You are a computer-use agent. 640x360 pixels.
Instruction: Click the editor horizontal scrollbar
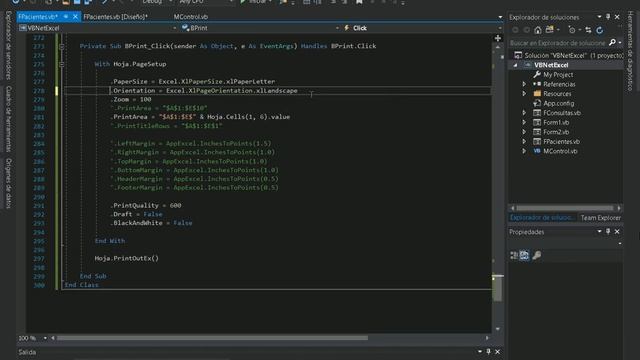(x=212, y=338)
